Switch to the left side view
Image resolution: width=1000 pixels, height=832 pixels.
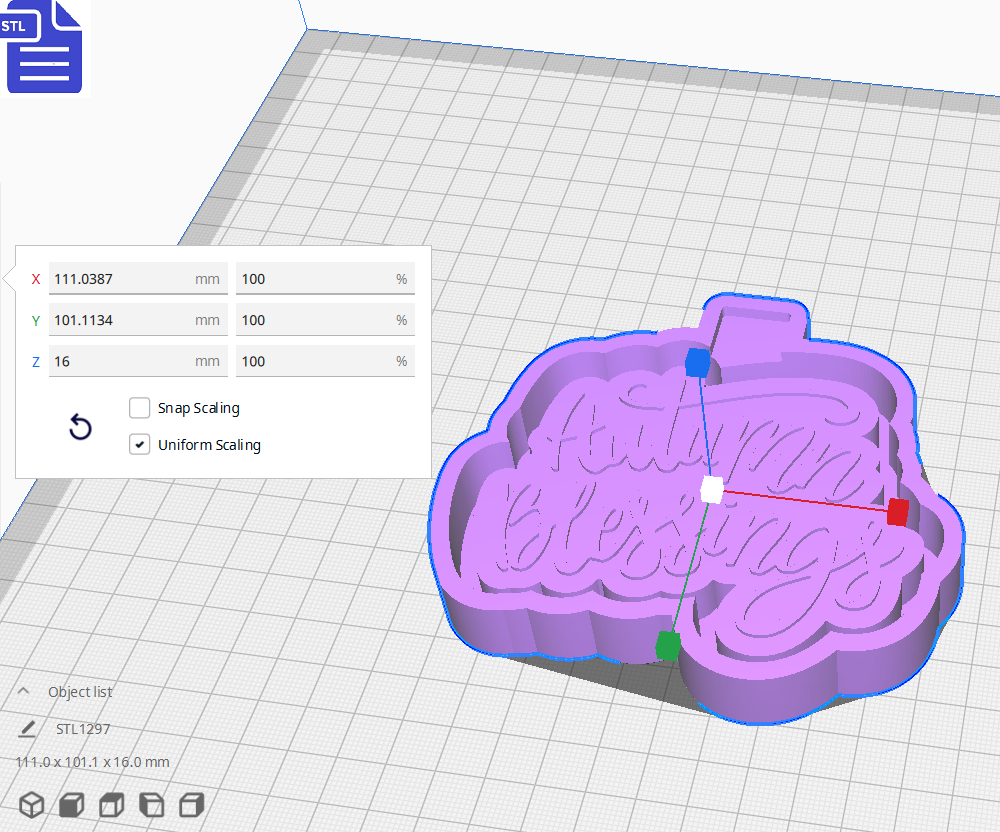click(151, 804)
